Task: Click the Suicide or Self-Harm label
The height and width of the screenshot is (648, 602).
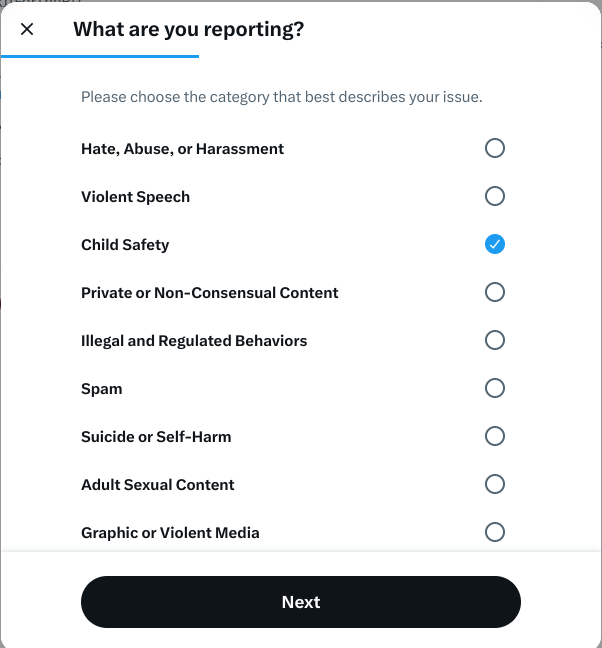Action: 156,437
